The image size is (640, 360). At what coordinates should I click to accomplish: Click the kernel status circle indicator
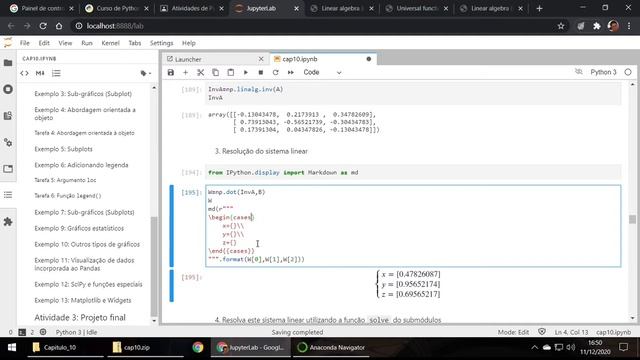(628, 72)
